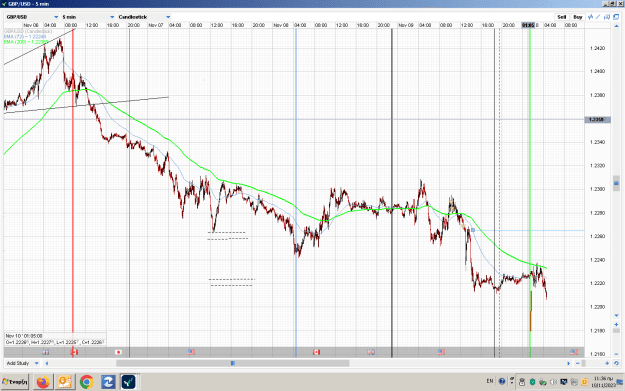Open Firefox from the taskbar
Image resolution: width=625 pixels, height=391 pixels.
43,382
